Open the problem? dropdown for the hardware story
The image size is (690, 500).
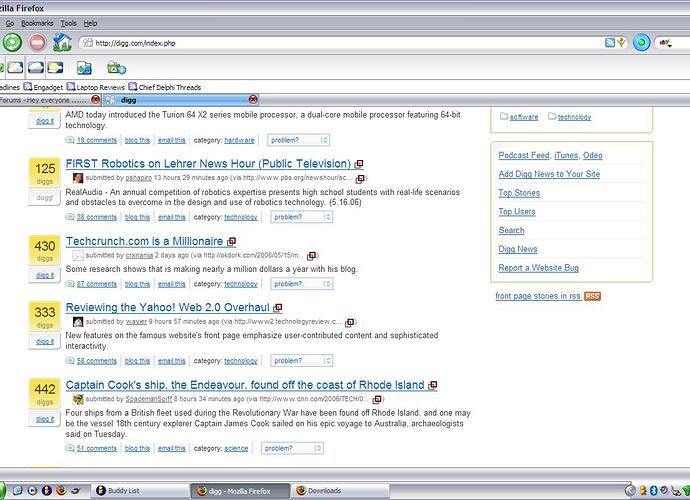(x=298, y=140)
